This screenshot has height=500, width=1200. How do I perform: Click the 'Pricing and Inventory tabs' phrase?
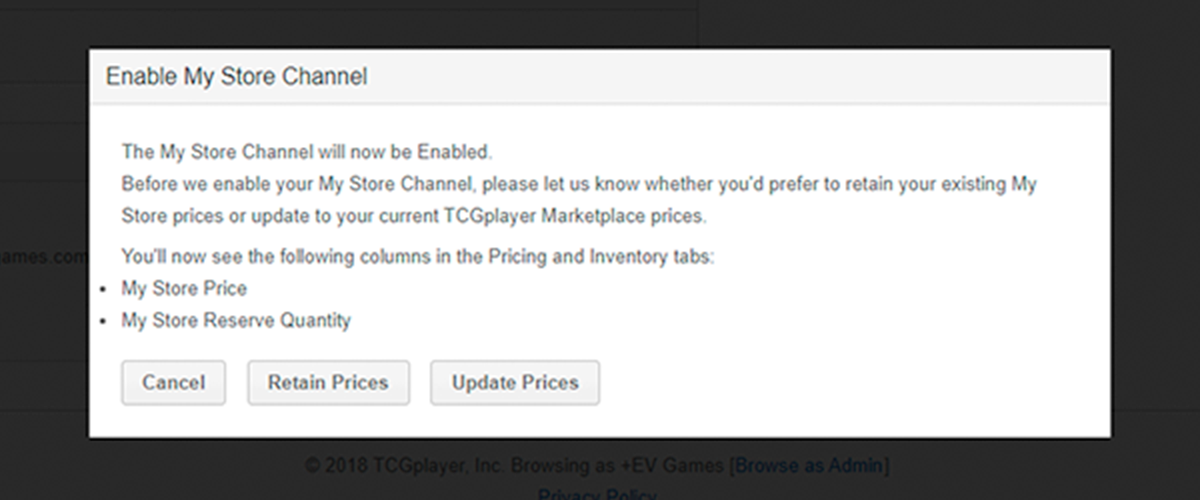pos(601,256)
